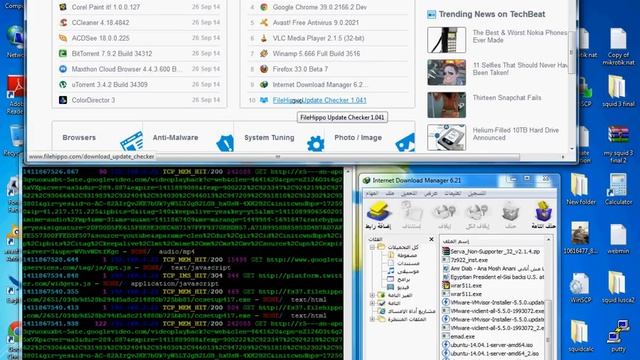Open ACDSee 18.0.0.225 link

click(100, 38)
